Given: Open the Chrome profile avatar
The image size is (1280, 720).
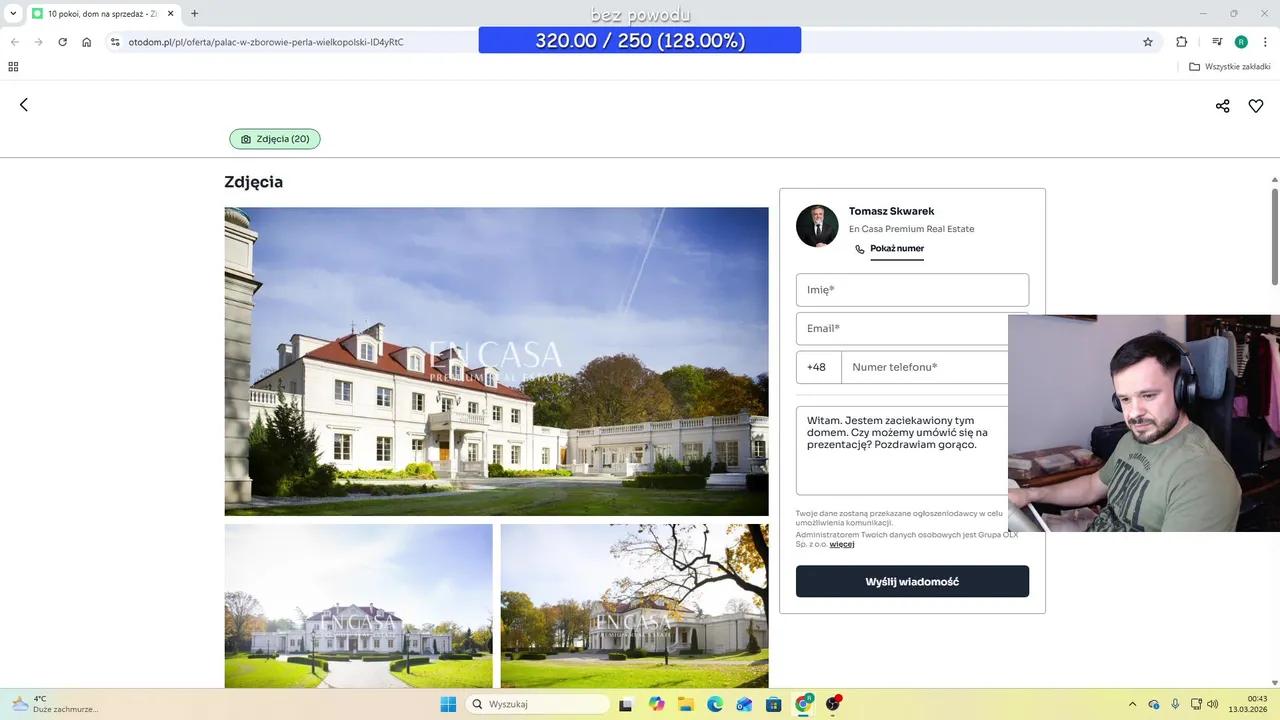Looking at the screenshot, I should 1241,42.
